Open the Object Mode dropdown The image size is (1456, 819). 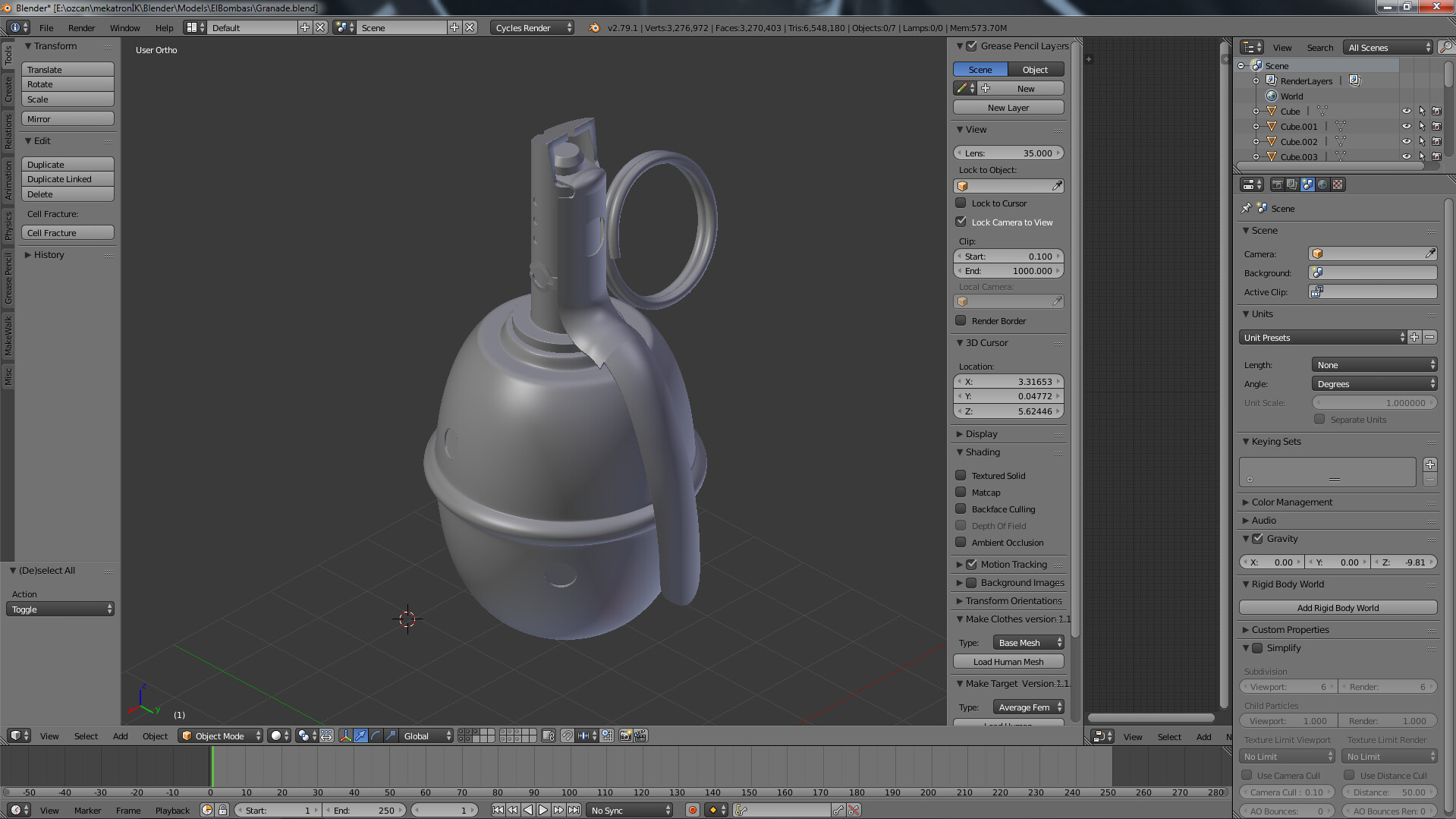tap(221, 736)
